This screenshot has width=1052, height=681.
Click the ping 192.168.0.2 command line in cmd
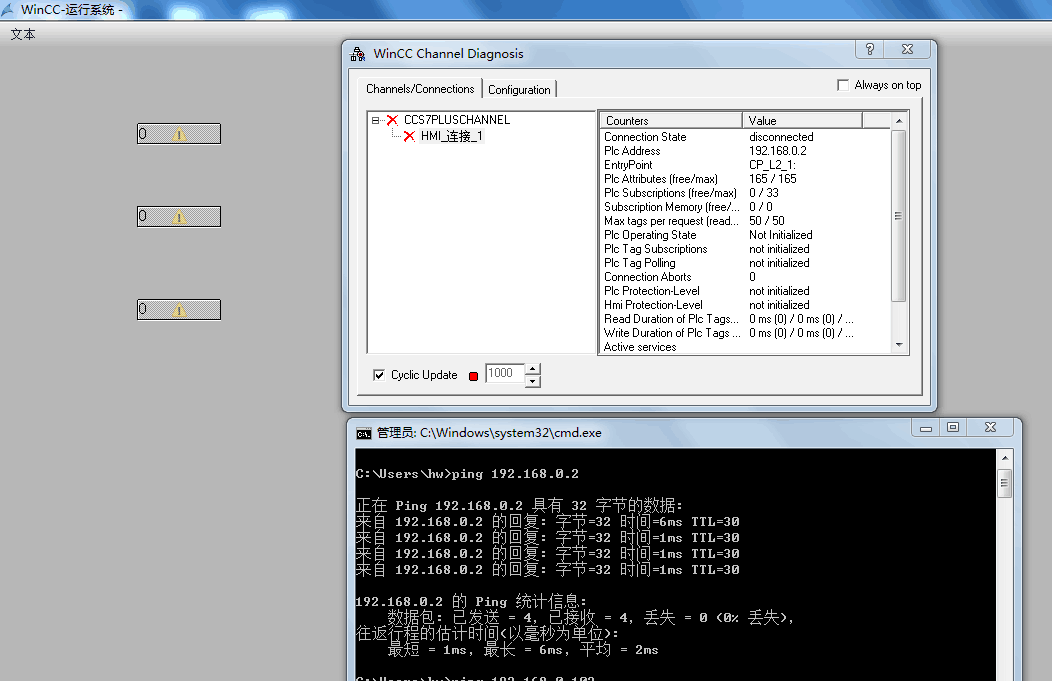(x=467, y=474)
